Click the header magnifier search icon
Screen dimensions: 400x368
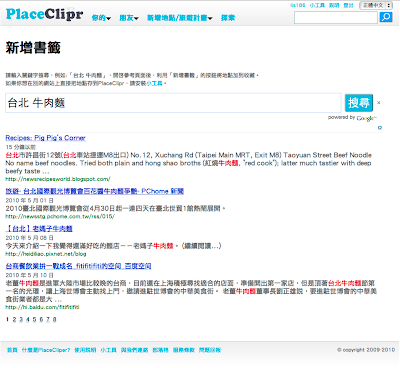click(386, 17)
